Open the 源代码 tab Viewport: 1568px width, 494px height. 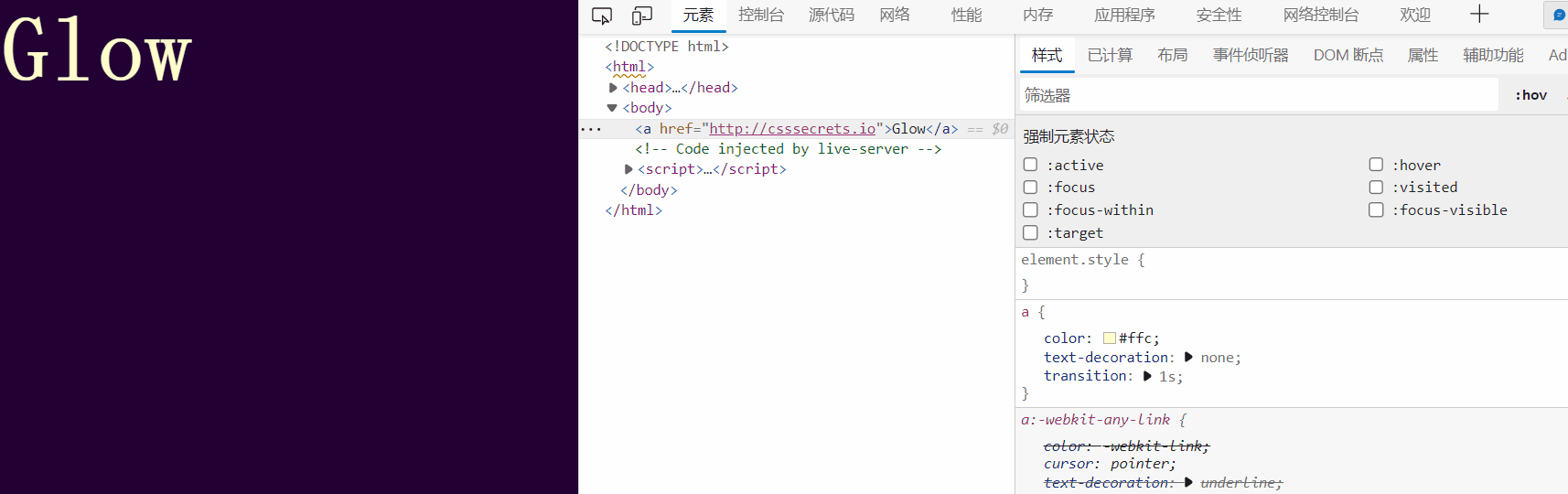coord(832,15)
